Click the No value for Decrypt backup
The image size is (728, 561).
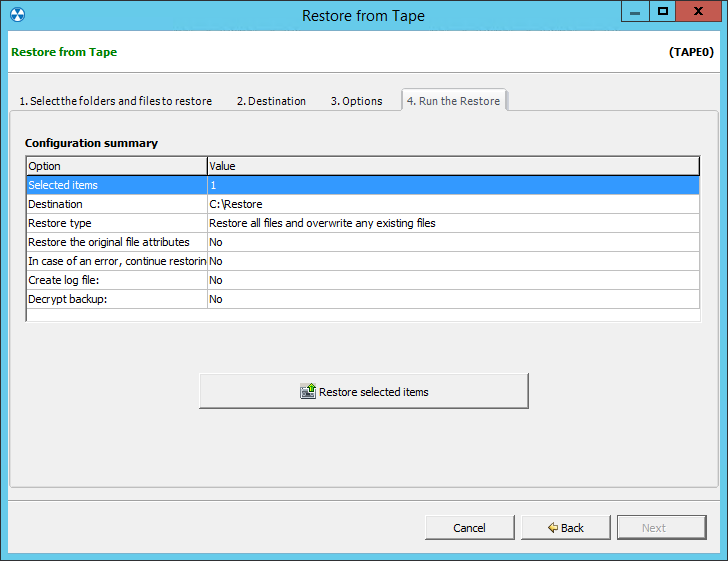(216, 299)
